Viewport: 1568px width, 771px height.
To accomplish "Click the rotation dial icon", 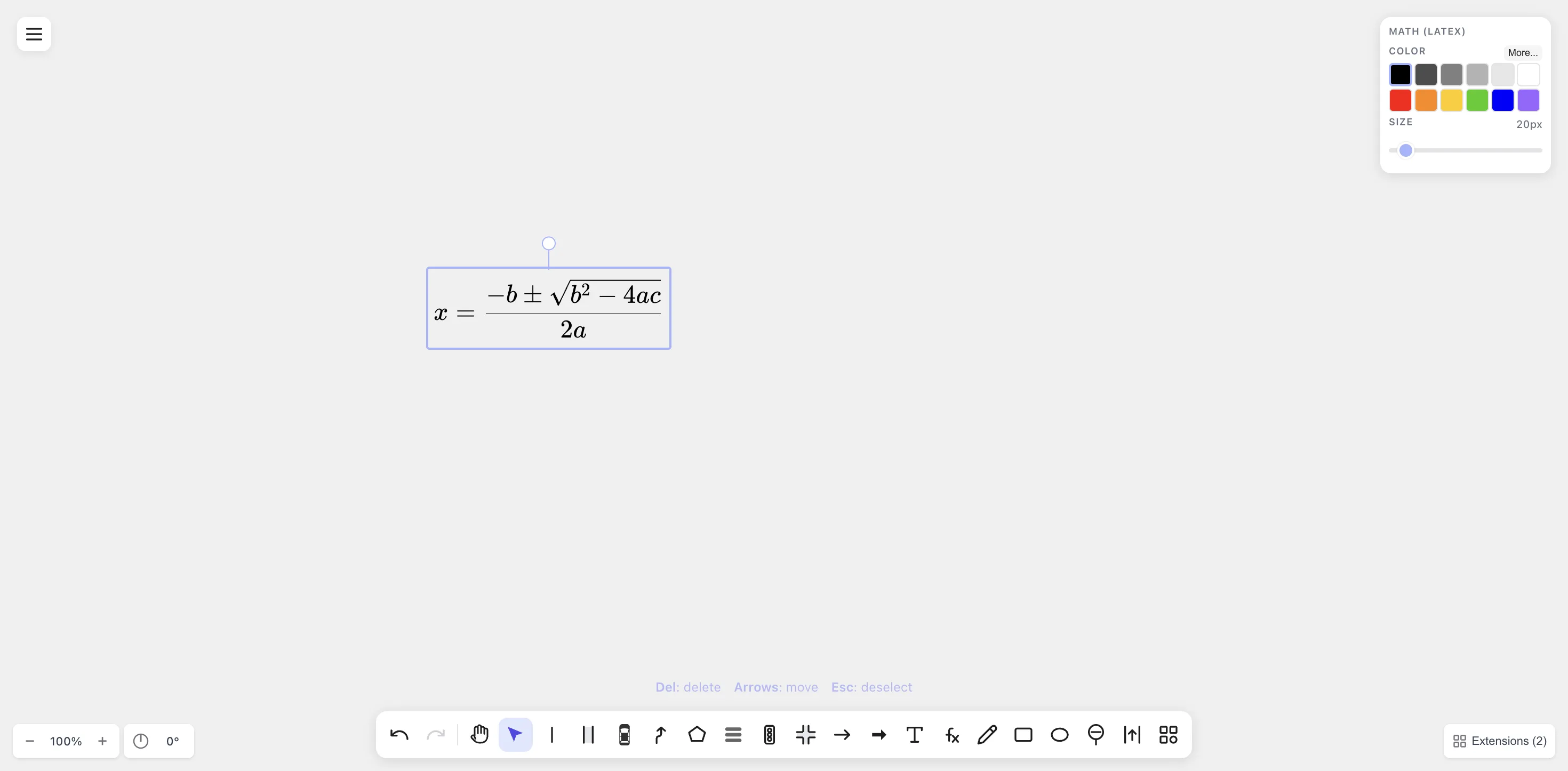I will [x=141, y=741].
